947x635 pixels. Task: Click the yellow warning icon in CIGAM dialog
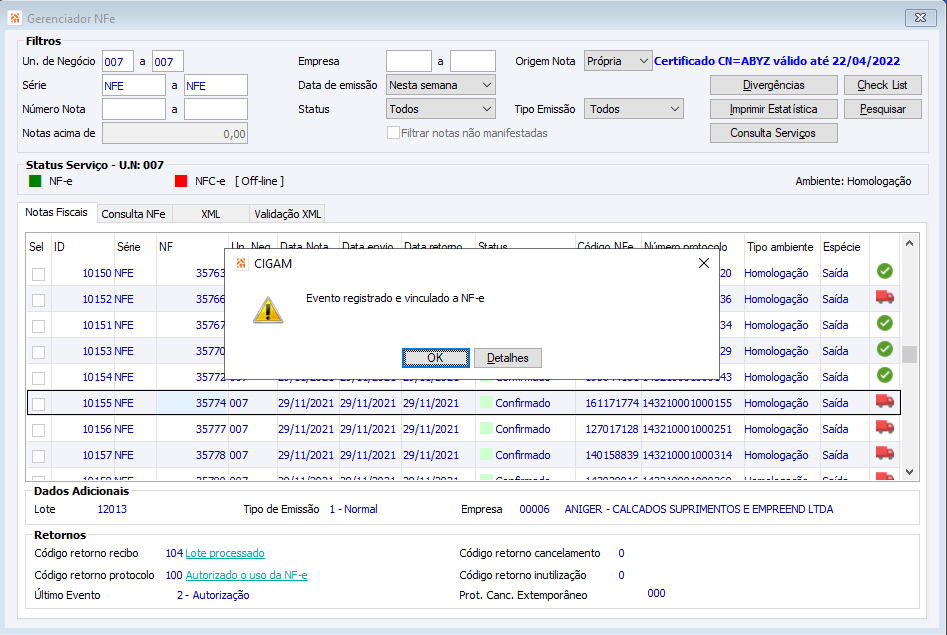pyautogui.click(x=267, y=308)
